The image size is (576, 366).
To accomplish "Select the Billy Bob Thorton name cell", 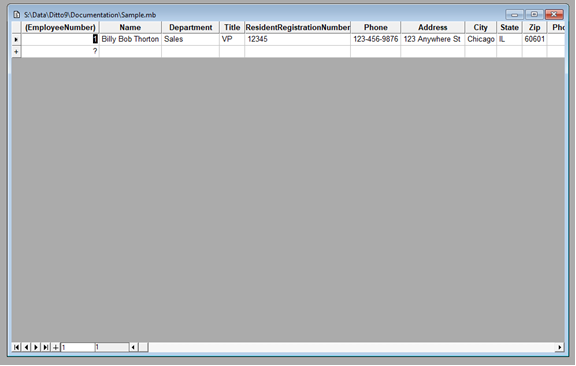I will 130,39.
